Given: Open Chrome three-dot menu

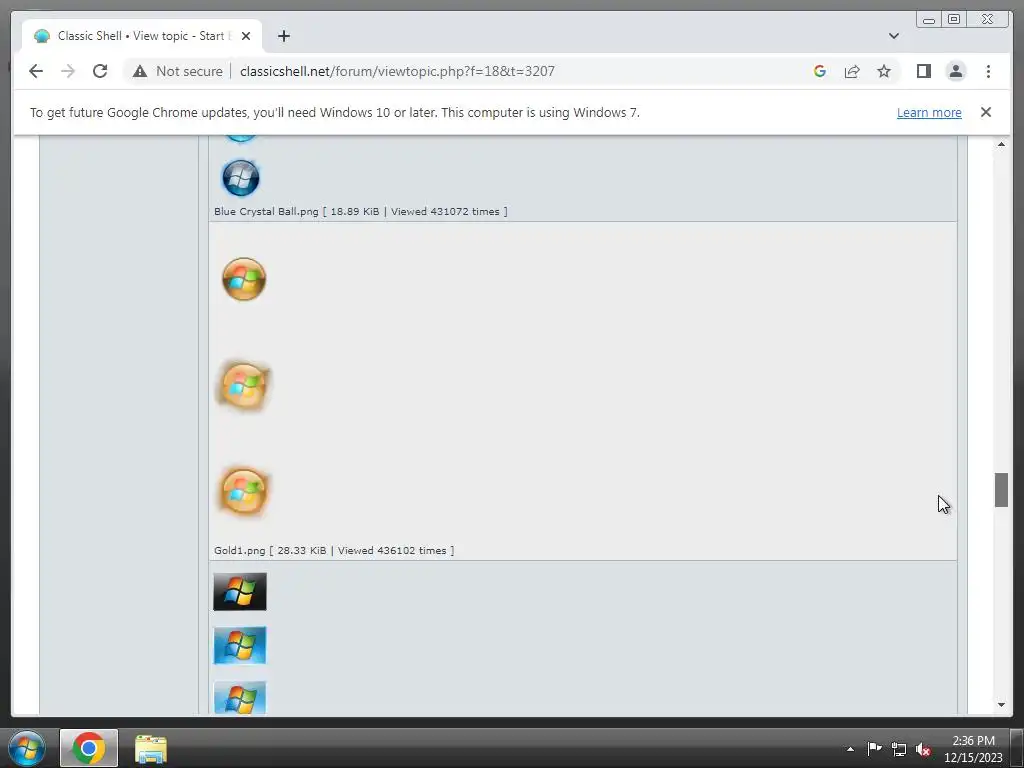Looking at the screenshot, I should [988, 71].
